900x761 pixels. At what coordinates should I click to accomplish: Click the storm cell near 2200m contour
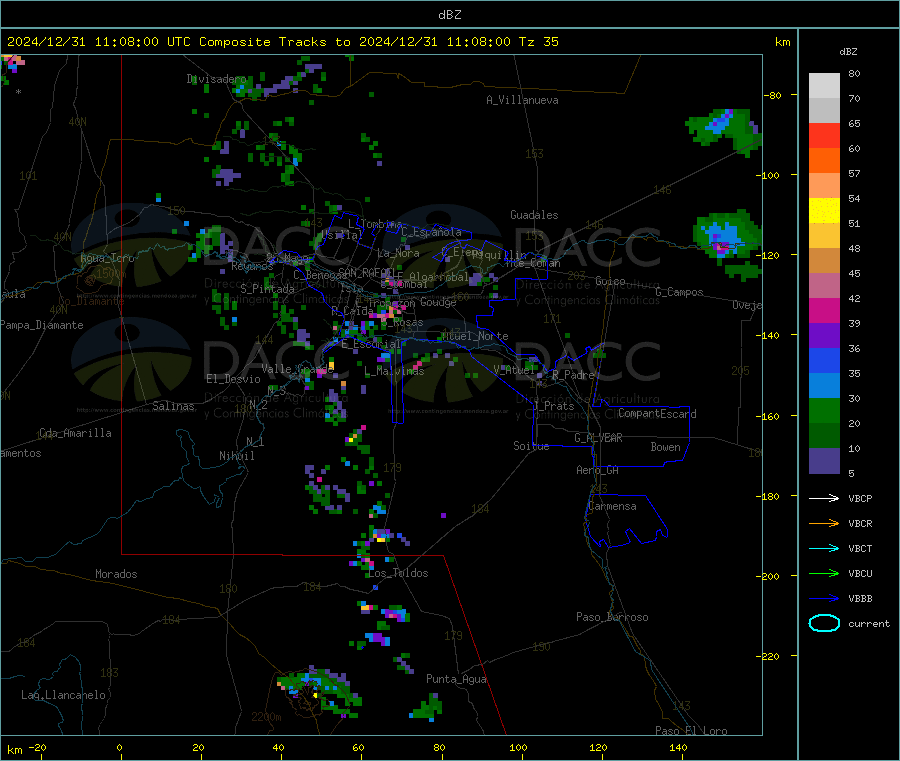pyautogui.click(x=319, y=692)
